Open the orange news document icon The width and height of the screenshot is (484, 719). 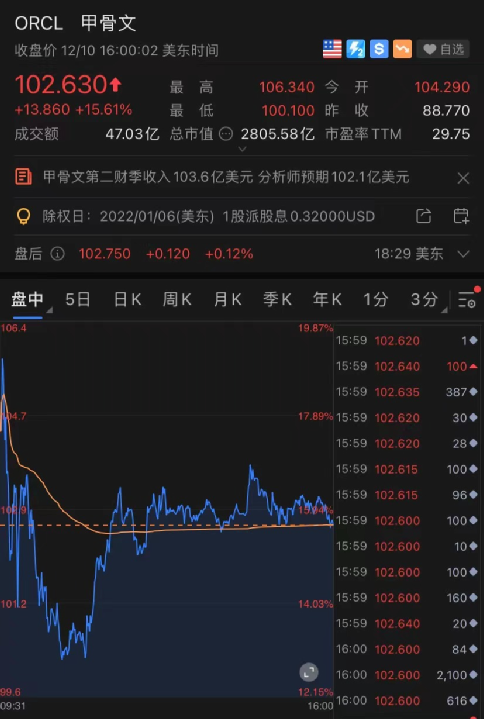(23, 177)
